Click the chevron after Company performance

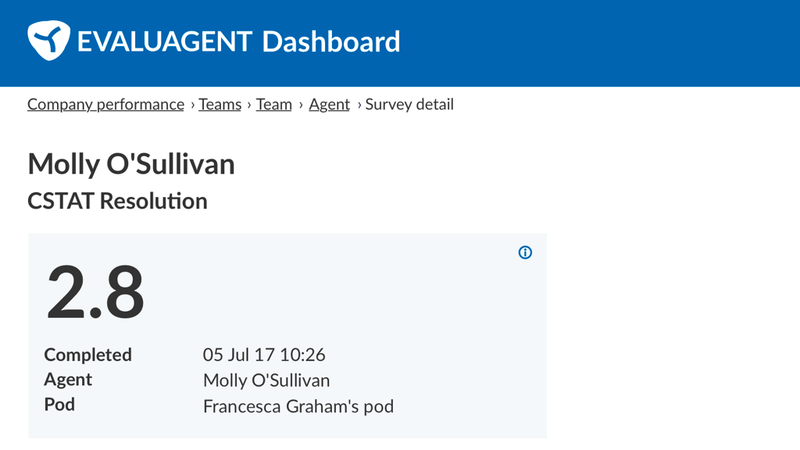point(193,104)
